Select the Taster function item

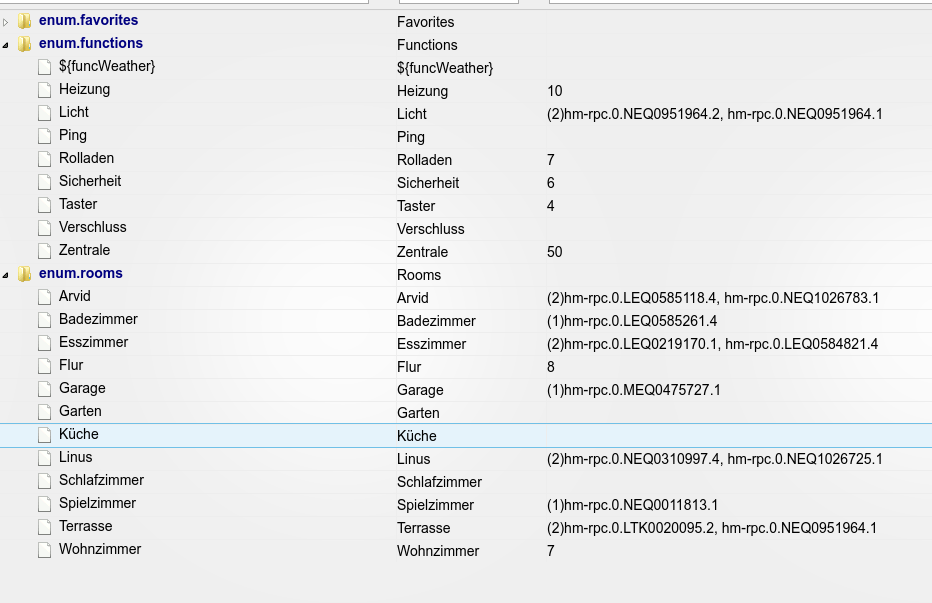78,205
